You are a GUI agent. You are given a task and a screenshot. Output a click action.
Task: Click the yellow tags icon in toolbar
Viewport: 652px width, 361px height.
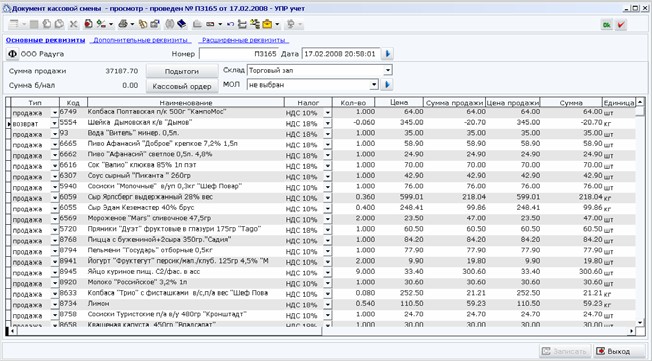(143, 24)
